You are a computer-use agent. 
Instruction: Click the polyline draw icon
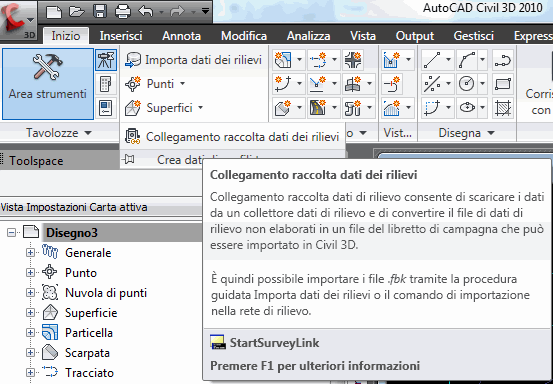pyautogui.click(x=503, y=61)
